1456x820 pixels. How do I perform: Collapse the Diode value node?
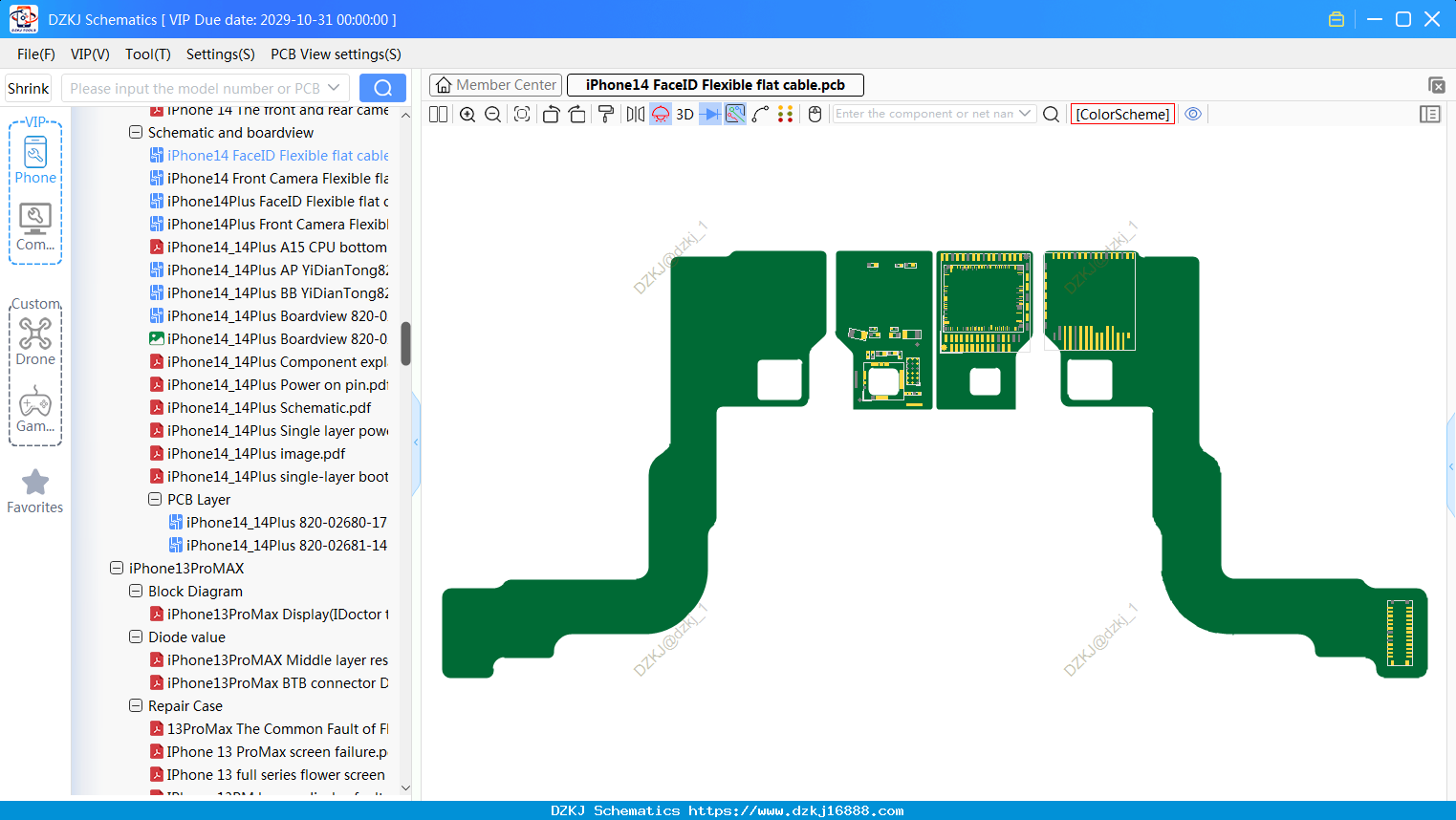coord(136,637)
